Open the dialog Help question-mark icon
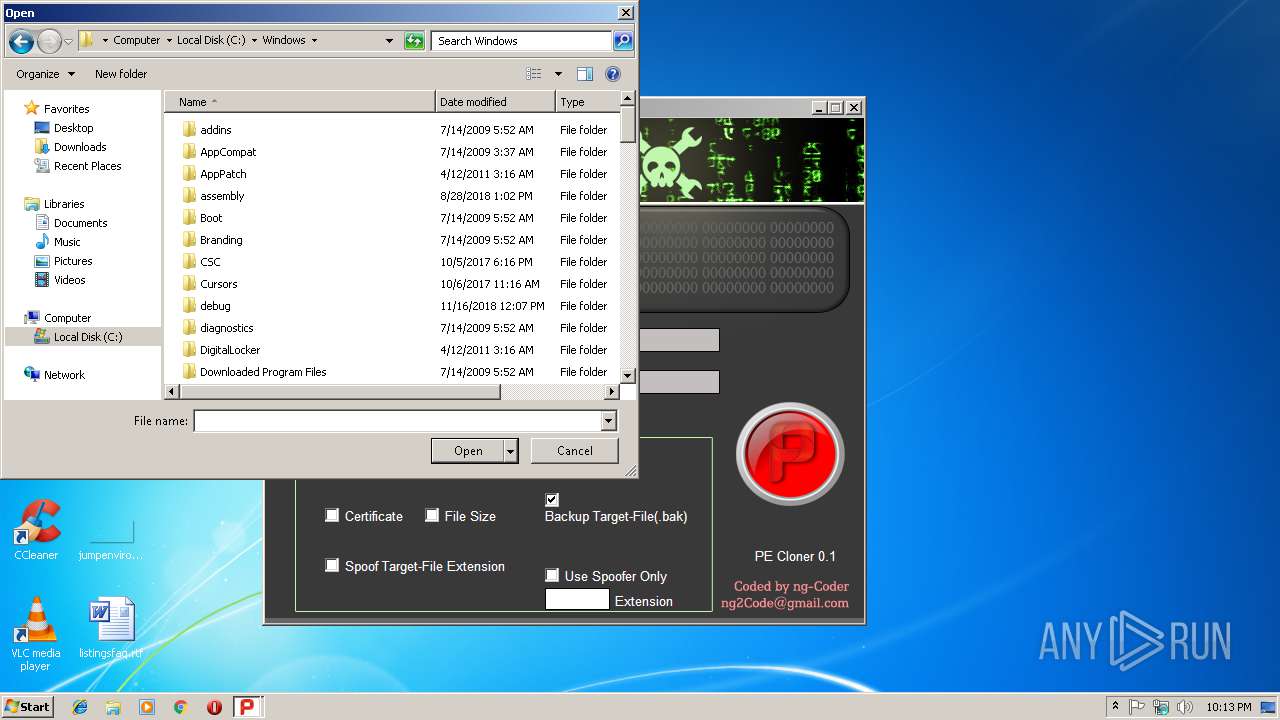This screenshot has width=1280, height=720. (x=613, y=74)
